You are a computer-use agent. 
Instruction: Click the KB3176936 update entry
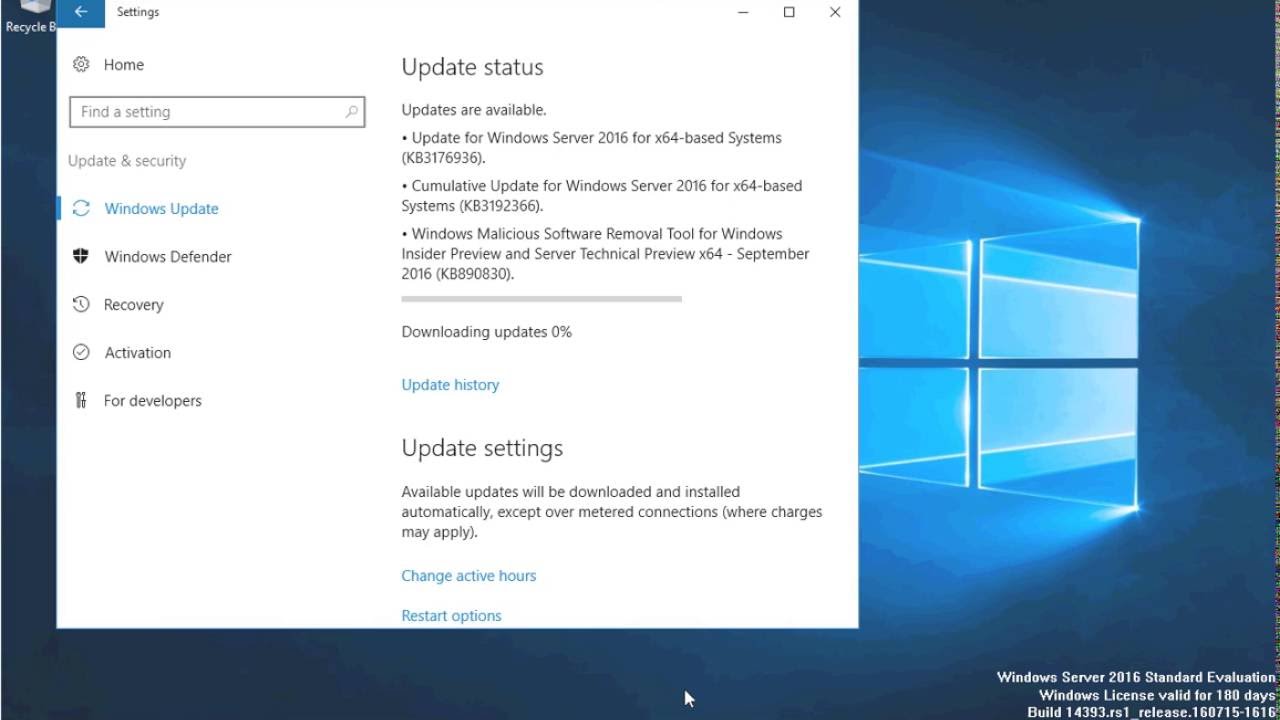592,148
